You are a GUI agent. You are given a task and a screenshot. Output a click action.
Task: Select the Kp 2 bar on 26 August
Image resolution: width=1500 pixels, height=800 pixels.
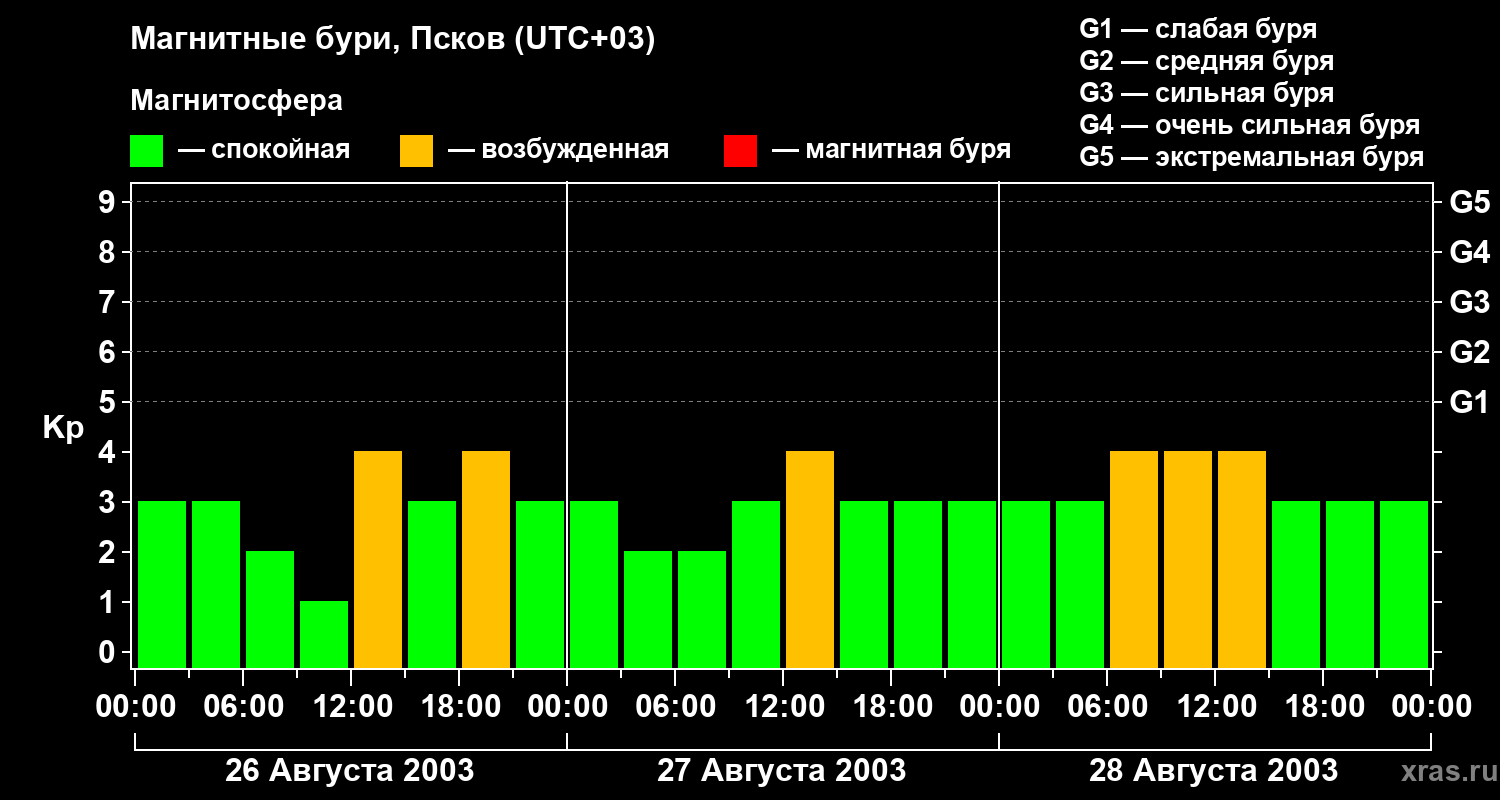click(x=270, y=609)
